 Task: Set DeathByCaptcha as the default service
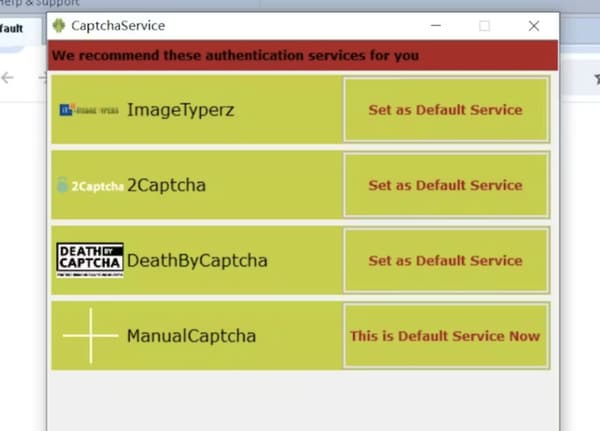445,261
